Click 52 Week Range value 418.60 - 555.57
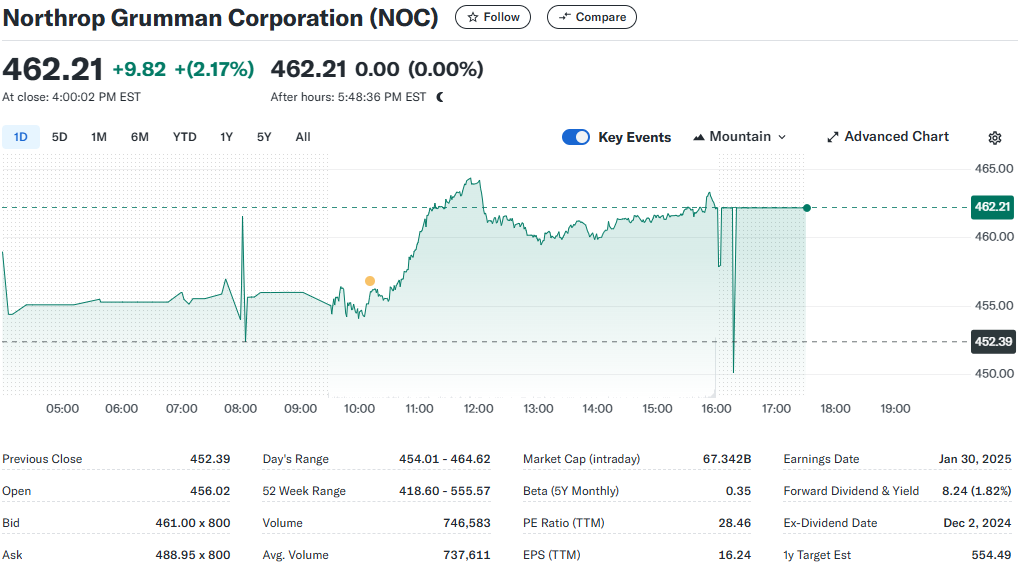 click(x=445, y=490)
